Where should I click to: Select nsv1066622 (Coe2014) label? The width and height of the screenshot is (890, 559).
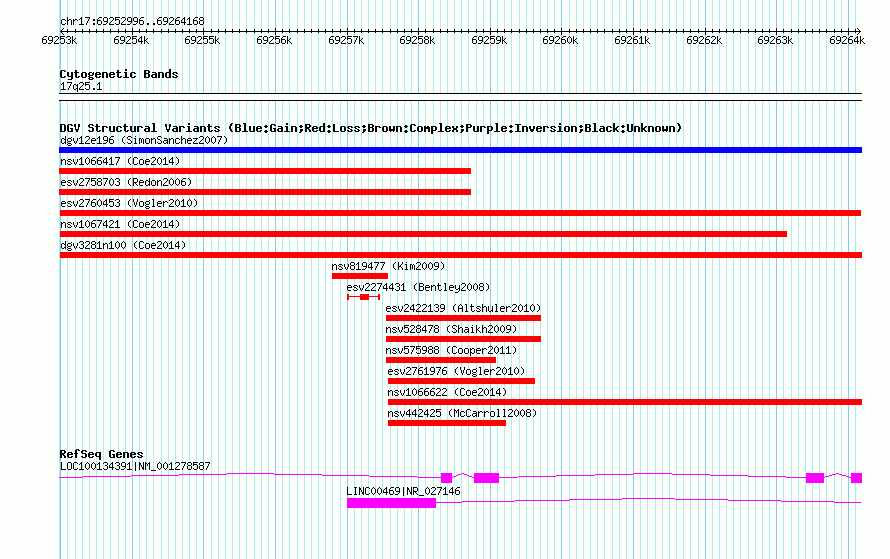447,392
